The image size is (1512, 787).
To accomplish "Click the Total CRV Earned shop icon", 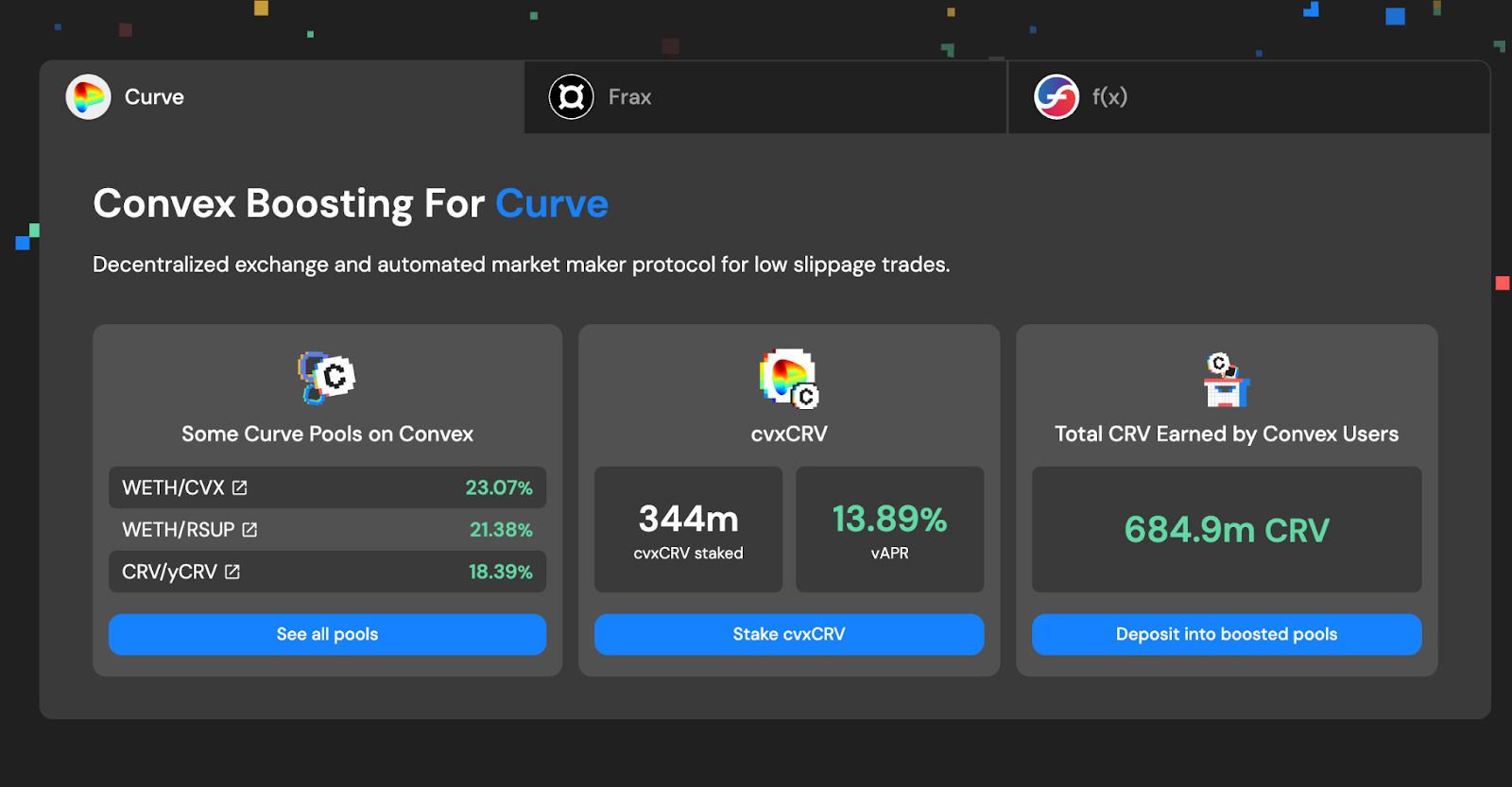I will pos(1227,379).
